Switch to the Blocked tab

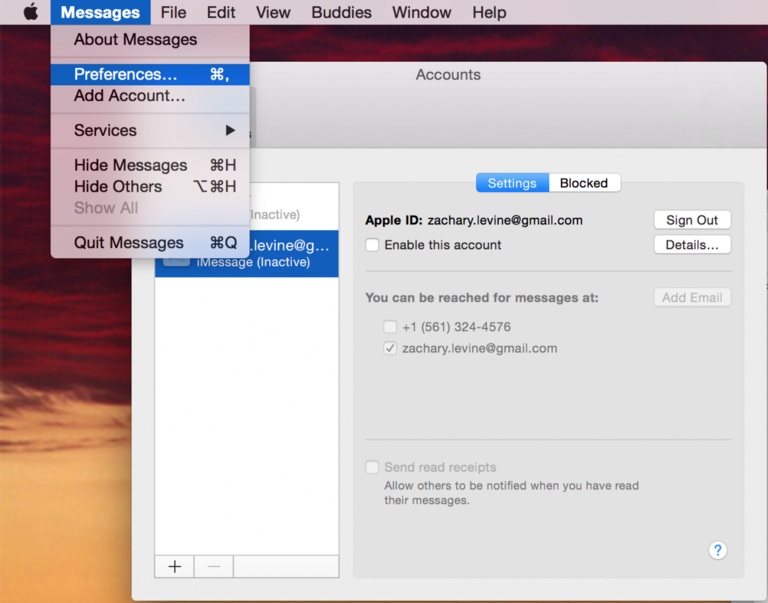pyautogui.click(x=584, y=183)
